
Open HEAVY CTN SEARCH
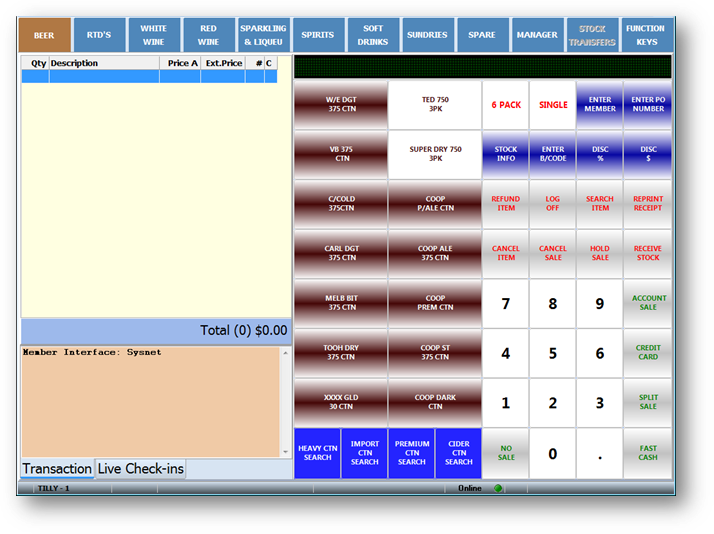pos(317,453)
